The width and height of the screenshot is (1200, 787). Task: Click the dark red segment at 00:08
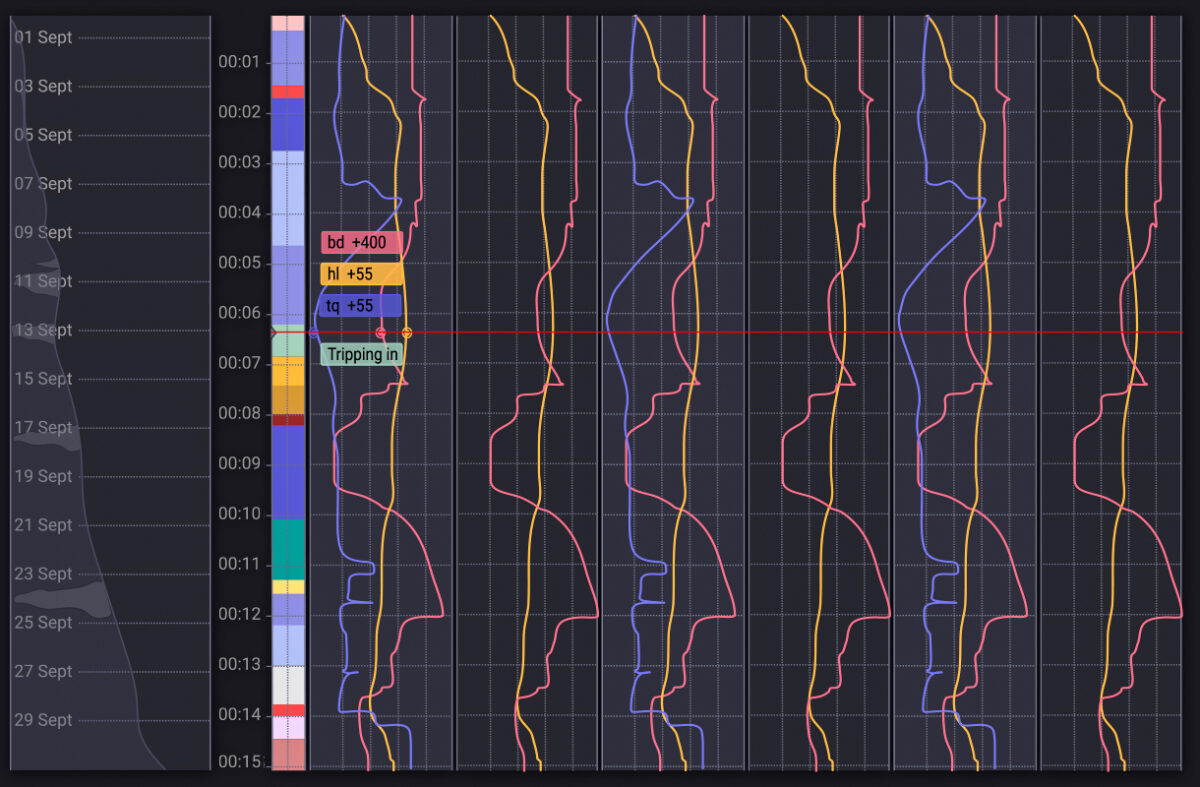click(x=288, y=420)
